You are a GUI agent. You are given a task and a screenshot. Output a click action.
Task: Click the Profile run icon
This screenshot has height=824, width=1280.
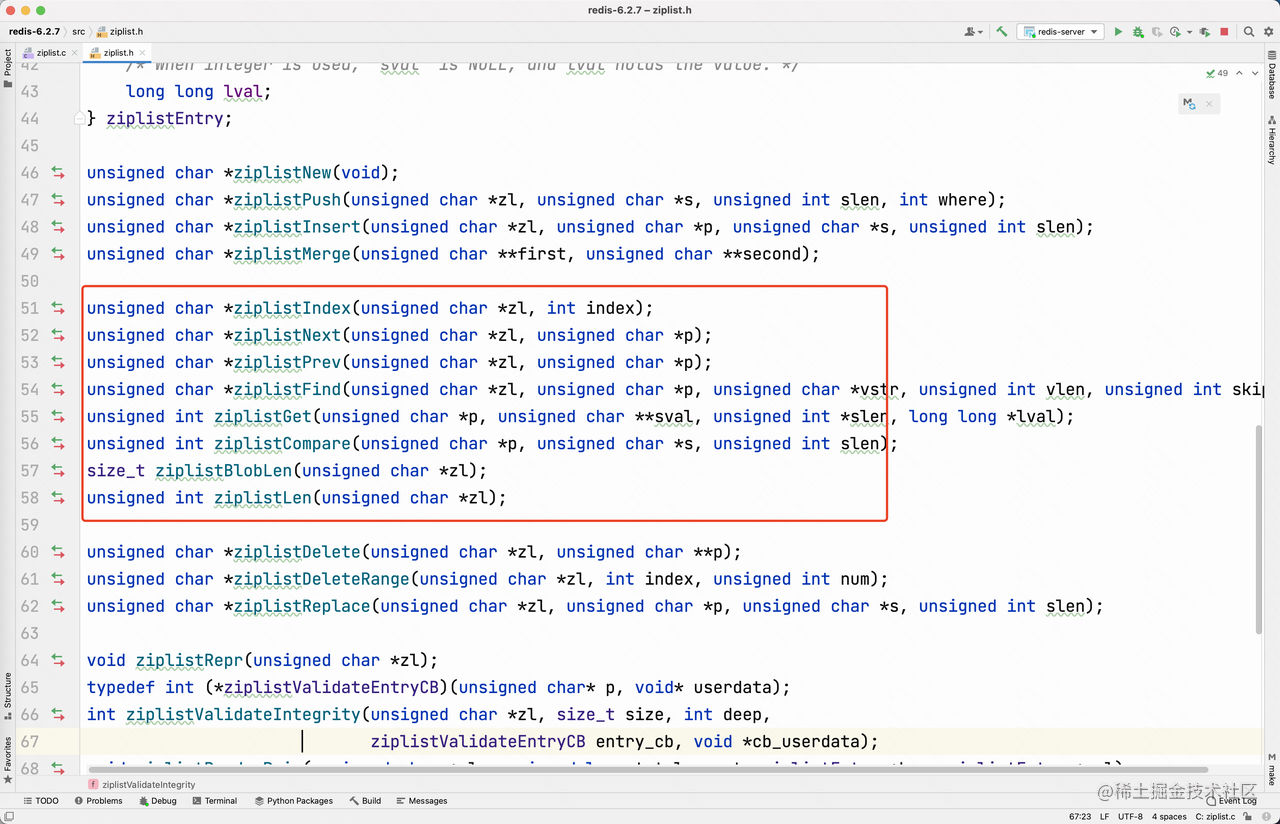coord(1175,32)
